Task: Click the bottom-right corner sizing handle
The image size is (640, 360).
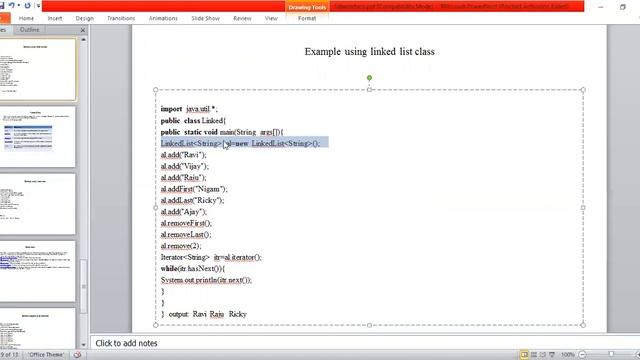Action: (x=583, y=325)
